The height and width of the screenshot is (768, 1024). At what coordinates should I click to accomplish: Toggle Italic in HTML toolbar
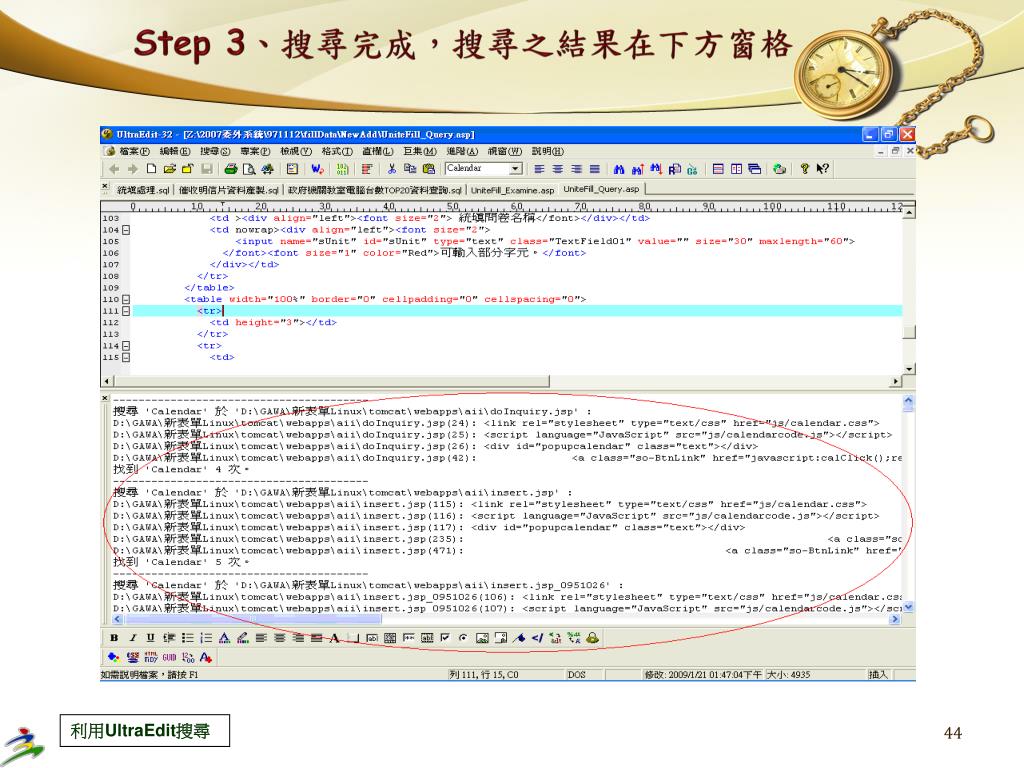click(133, 638)
